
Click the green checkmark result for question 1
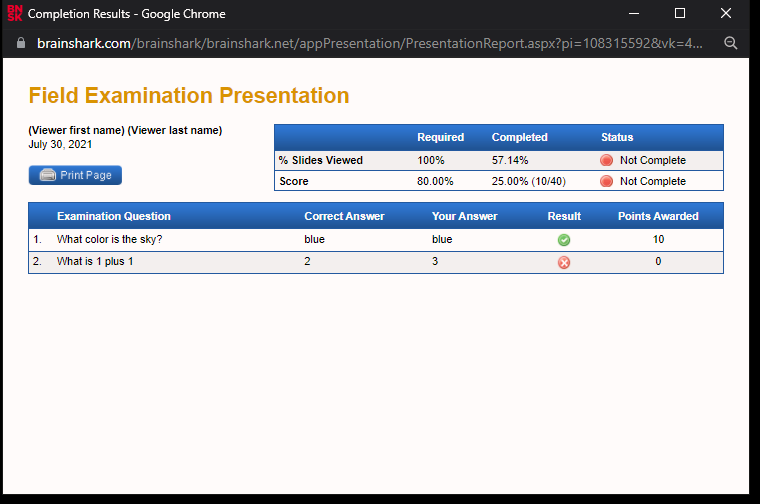(564, 240)
